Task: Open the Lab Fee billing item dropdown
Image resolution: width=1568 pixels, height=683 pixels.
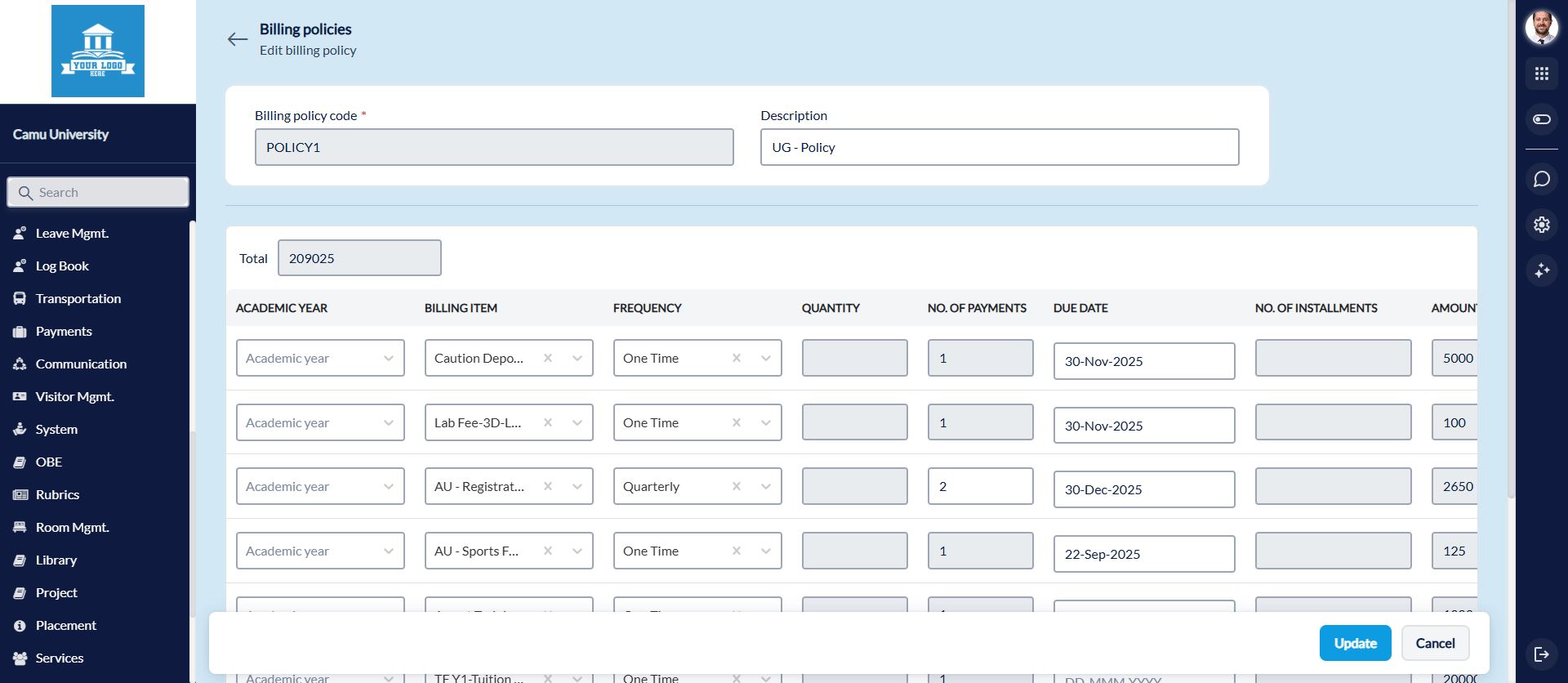Action: coord(577,422)
